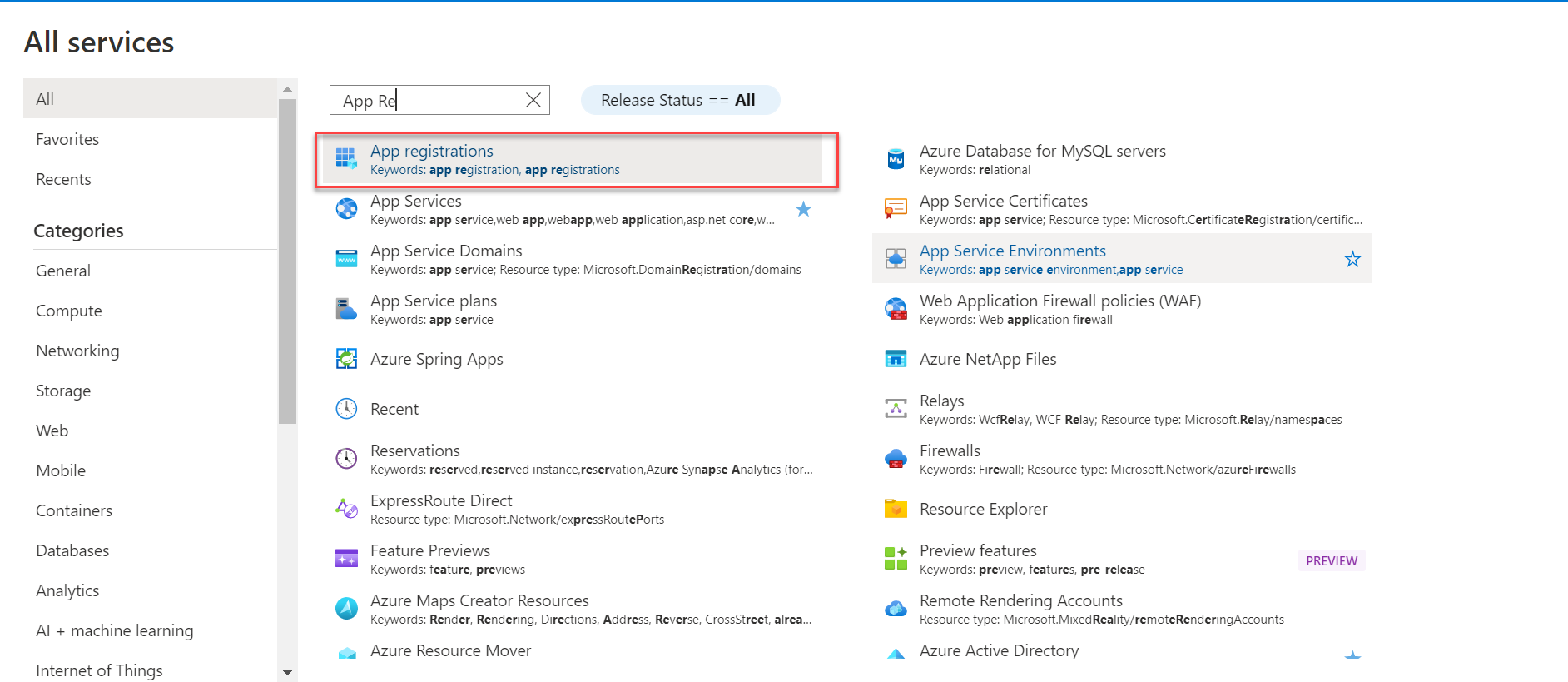
Task: Click the App Service plans icon
Action: (346, 309)
